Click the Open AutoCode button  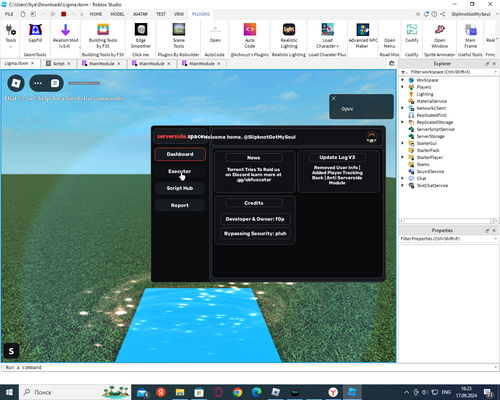(x=215, y=34)
